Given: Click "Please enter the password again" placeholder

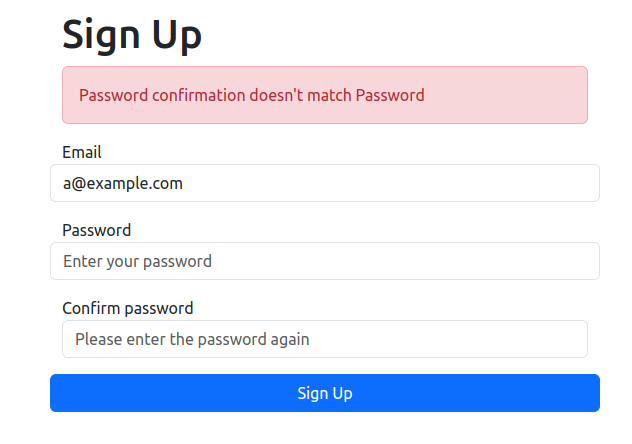Looking at the screenshot, I should click(x=192, y=339).
